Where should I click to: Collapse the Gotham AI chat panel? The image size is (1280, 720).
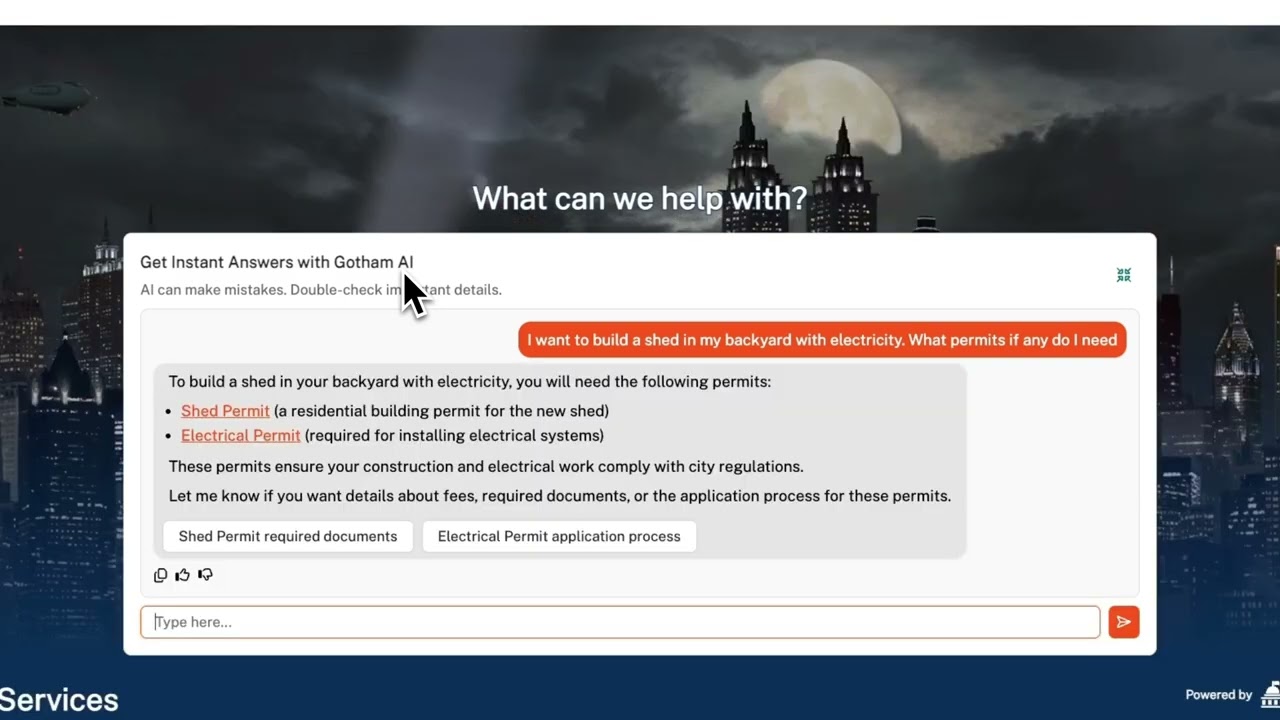(x=1123, y=275)
